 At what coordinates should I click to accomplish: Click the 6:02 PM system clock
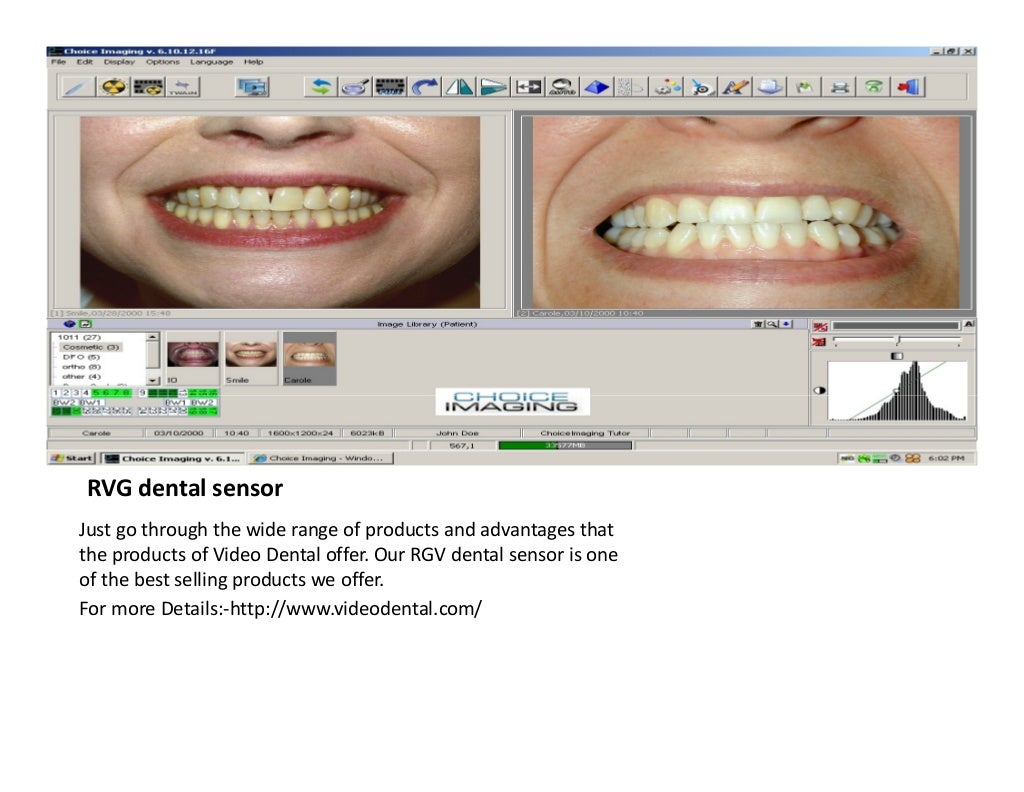tap(946, 458)
